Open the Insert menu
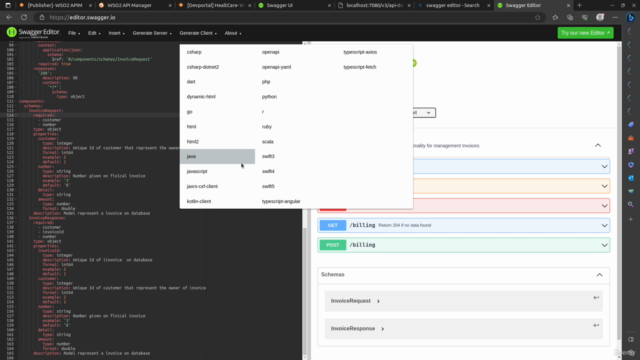This screenshot has width=640, height=360. tap(116, 33)
